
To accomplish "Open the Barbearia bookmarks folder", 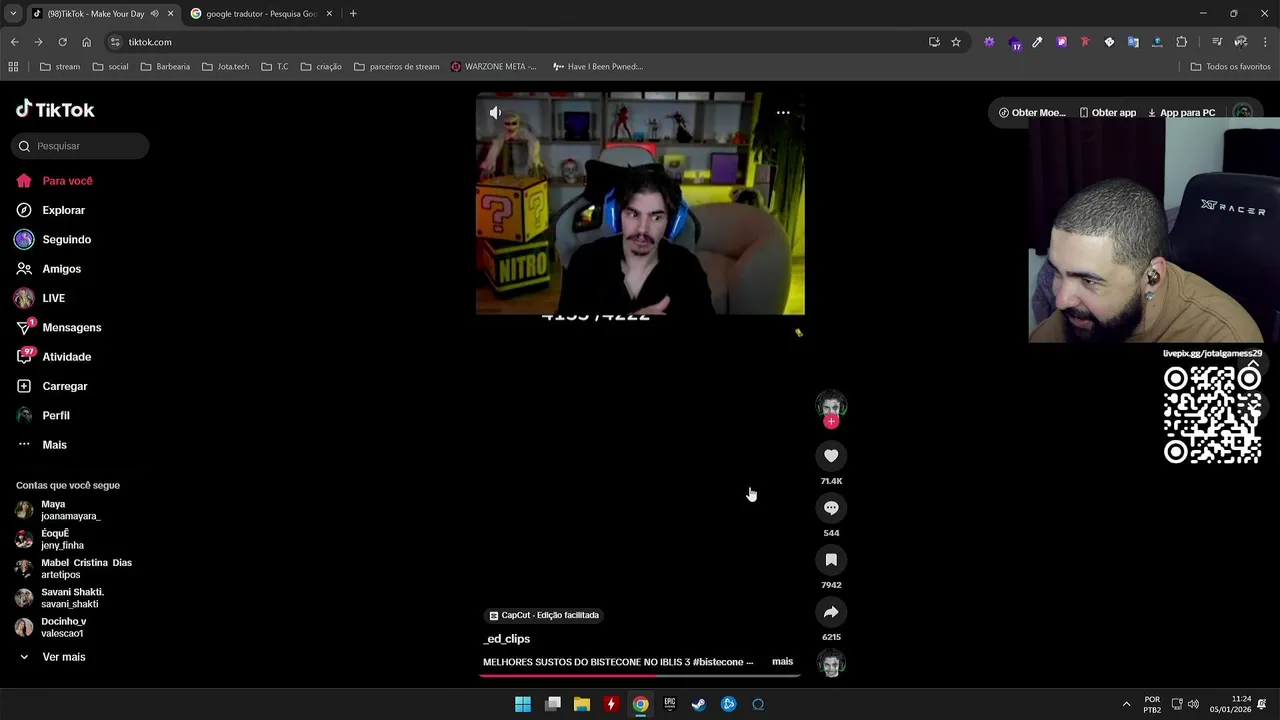I will [165, 67].
